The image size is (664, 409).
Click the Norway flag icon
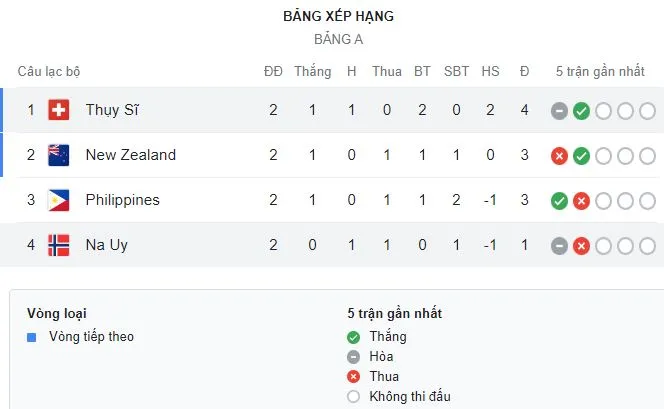(58, 245)
